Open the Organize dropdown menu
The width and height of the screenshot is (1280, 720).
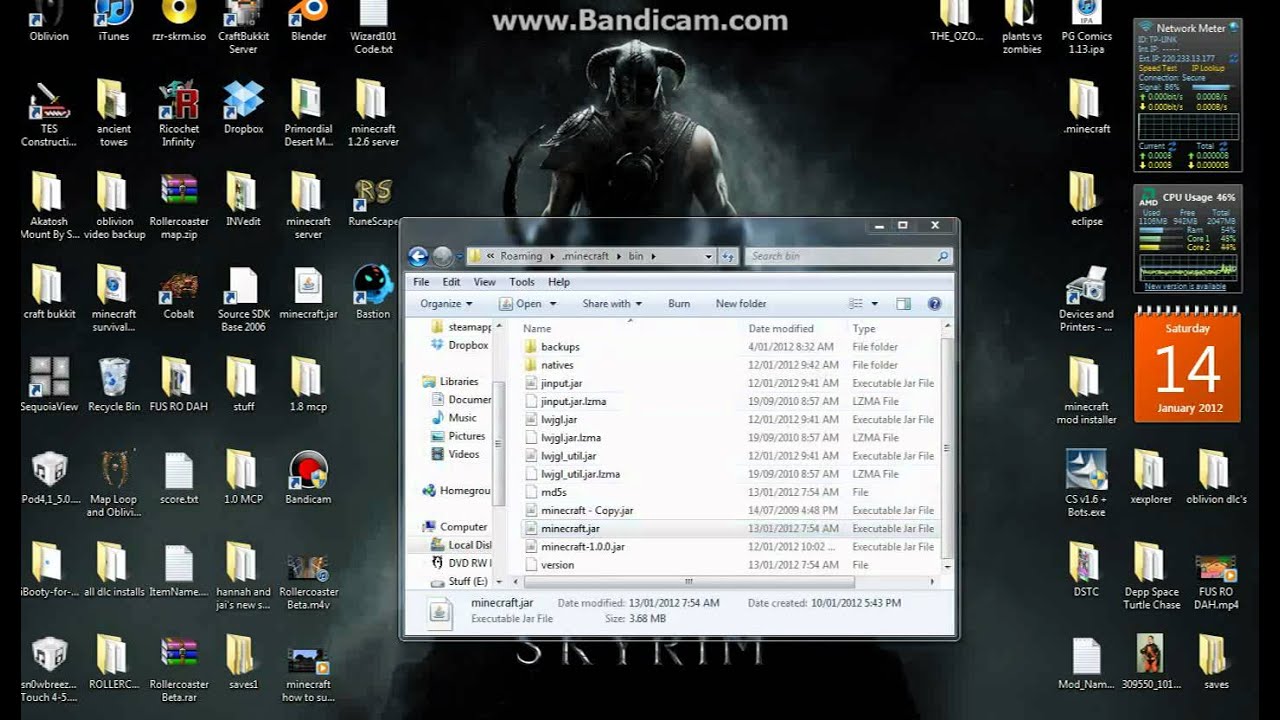[x=446, y=304]
